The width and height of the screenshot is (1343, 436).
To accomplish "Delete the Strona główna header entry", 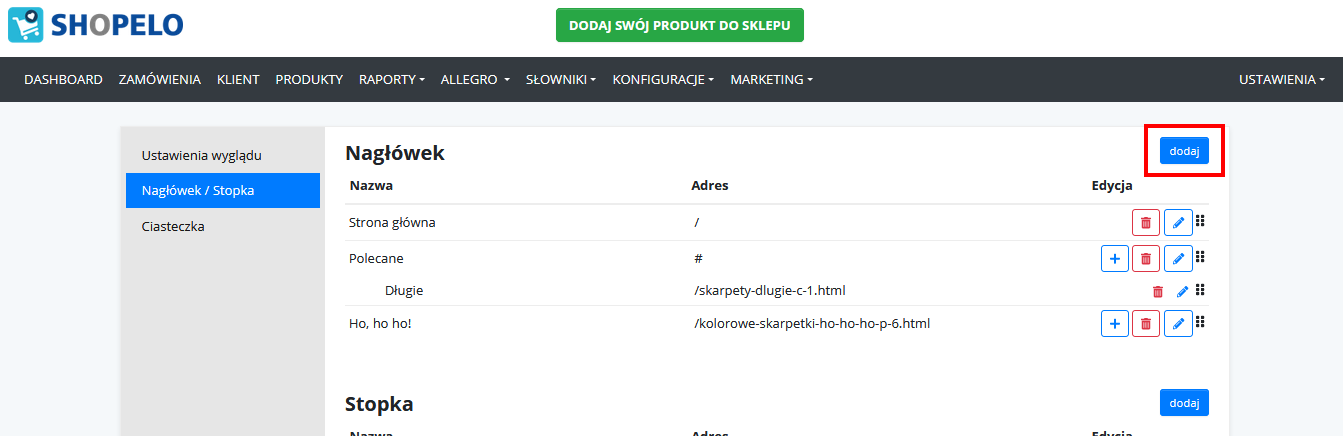I will tap(1146, 223).
